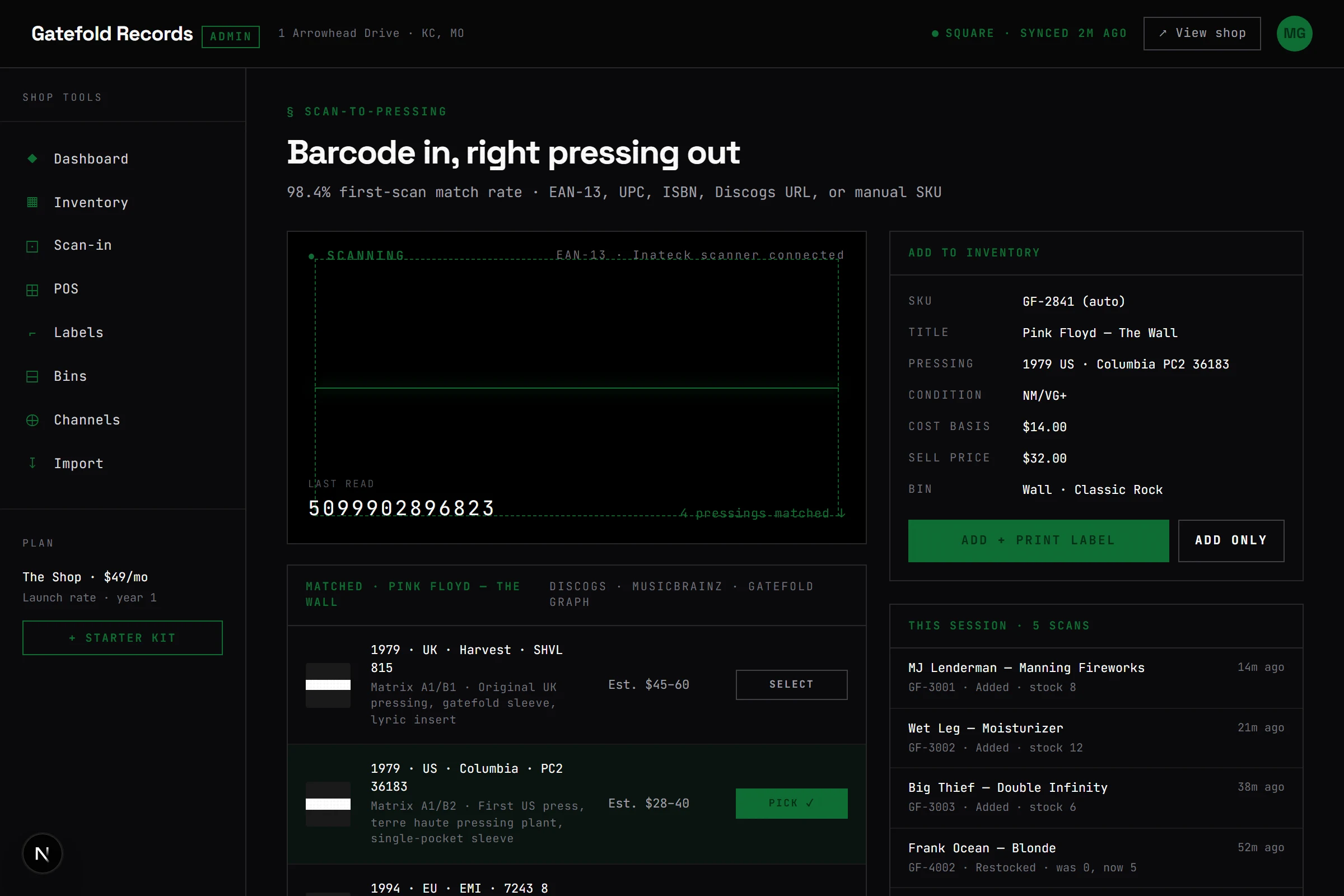This screenshot has height=896, width=1344.
Task: Open the Wet Leg — Moisturizer scan entry
Action: [x=1096, y=738]
